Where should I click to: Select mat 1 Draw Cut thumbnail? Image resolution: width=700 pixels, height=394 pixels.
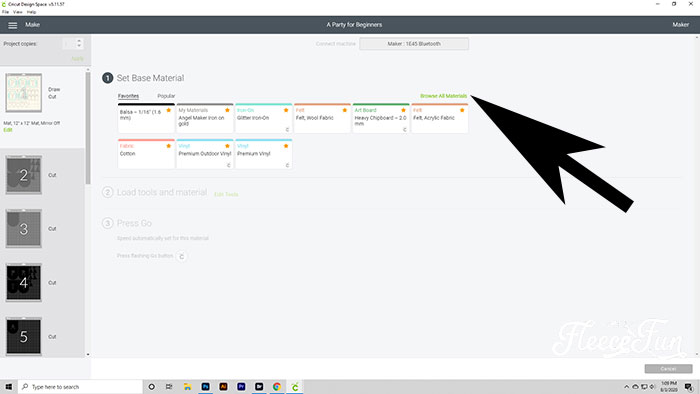point(24,93)
